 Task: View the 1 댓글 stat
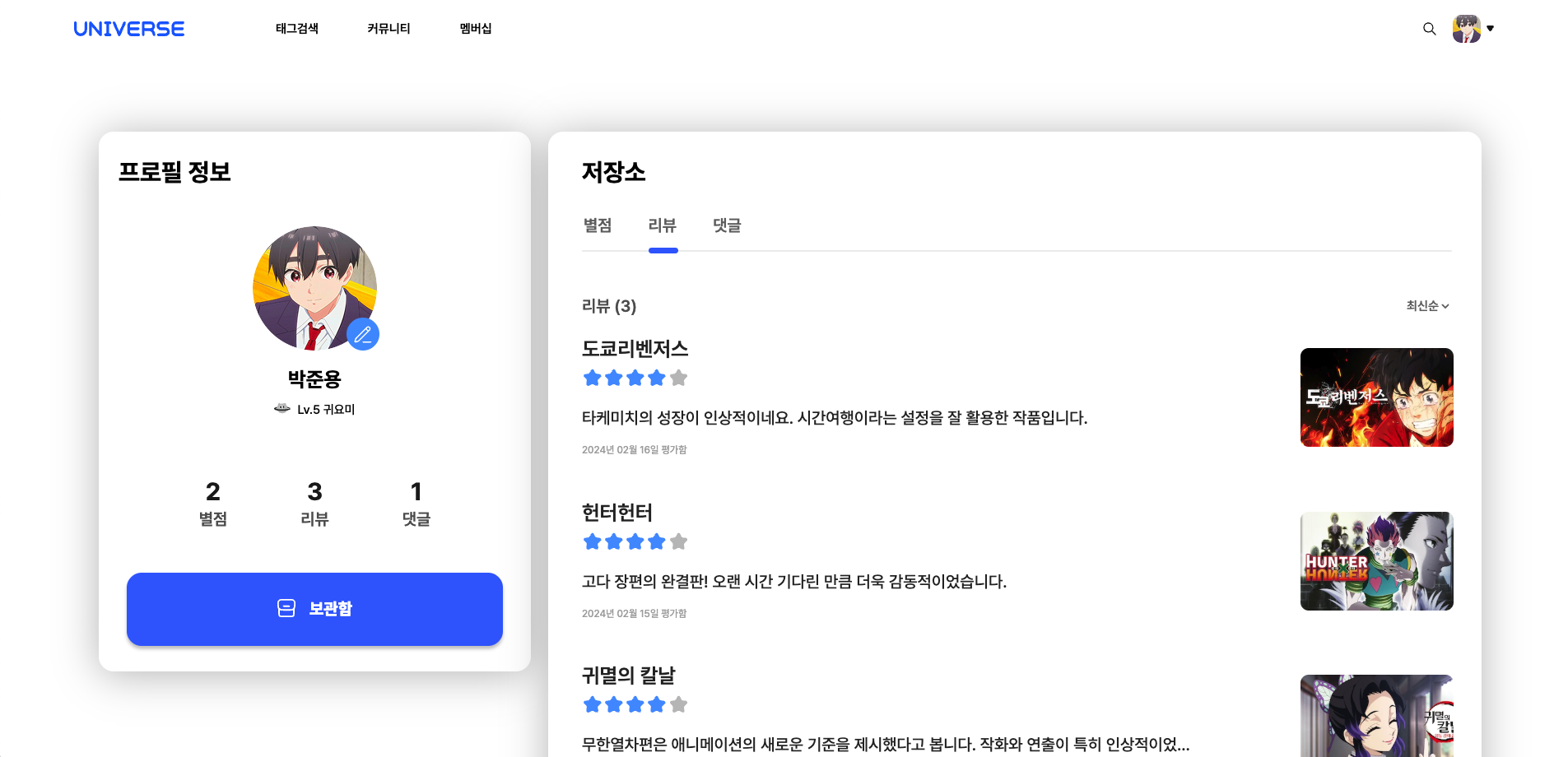(x=416, y=504)
